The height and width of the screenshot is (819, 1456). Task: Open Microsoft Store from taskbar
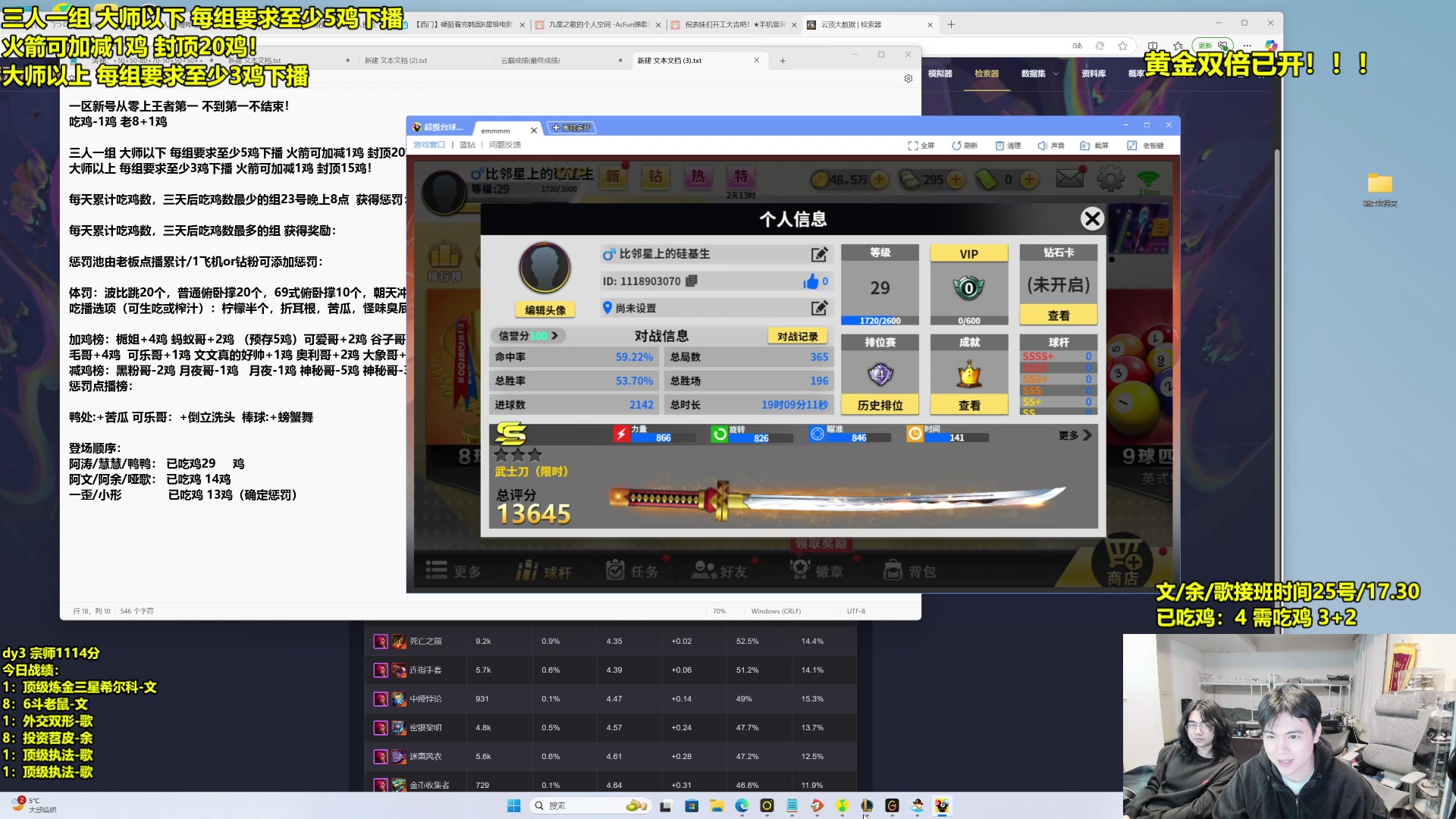[x=691, y=805]
